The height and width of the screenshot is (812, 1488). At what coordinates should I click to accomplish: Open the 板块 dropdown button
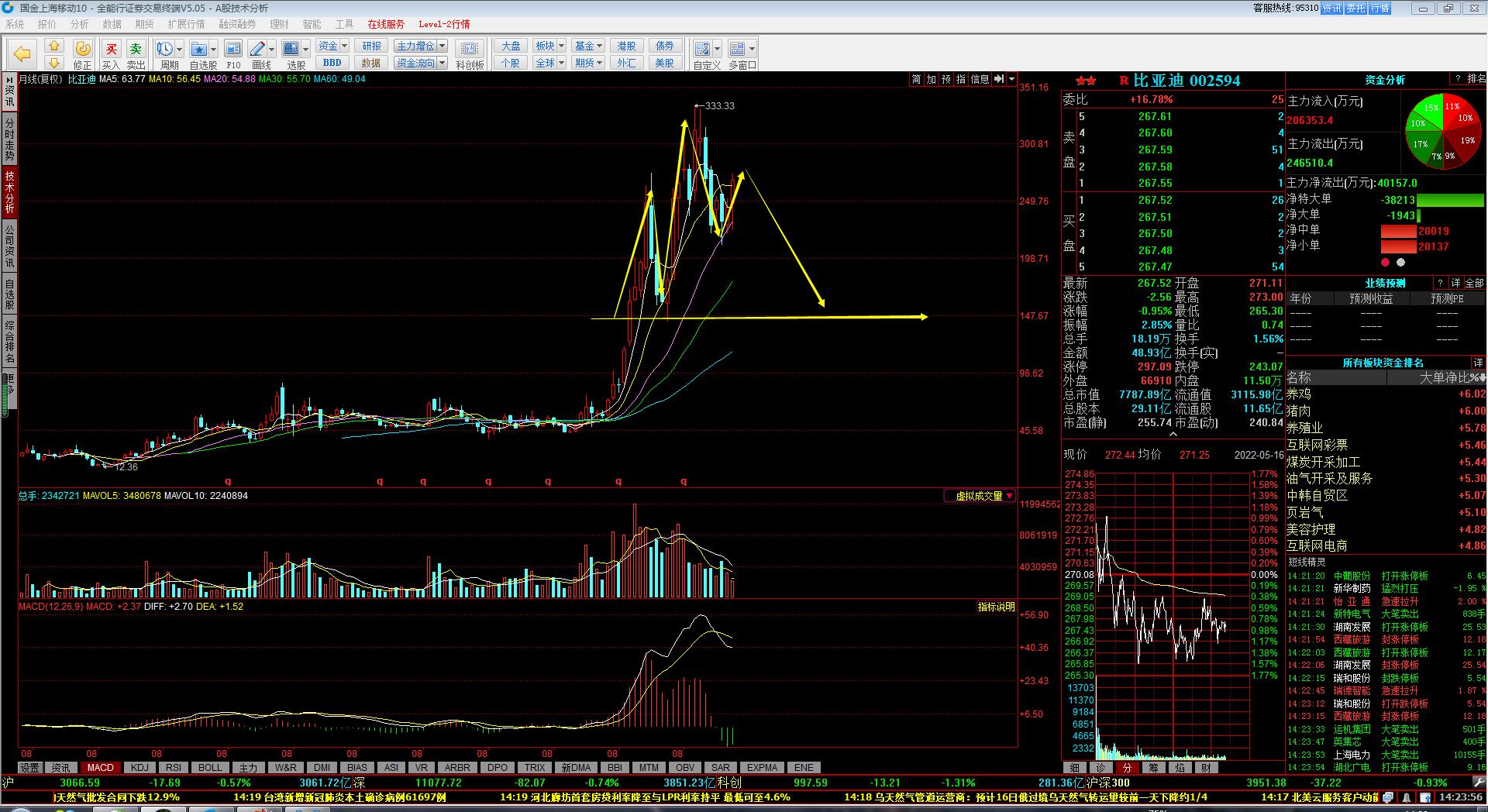(x=550, y=46)
